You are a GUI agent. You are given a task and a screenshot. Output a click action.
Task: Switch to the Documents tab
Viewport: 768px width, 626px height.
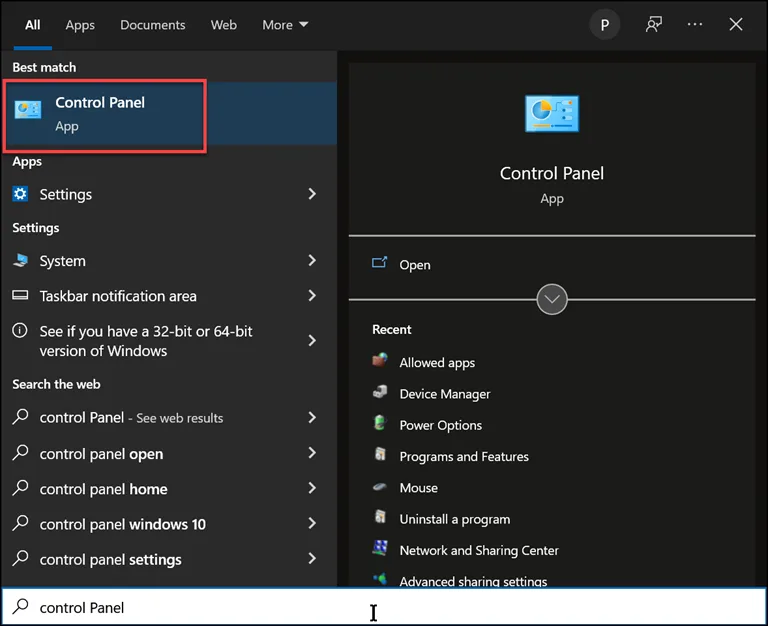pyautogui.click(x=153, y=25)
